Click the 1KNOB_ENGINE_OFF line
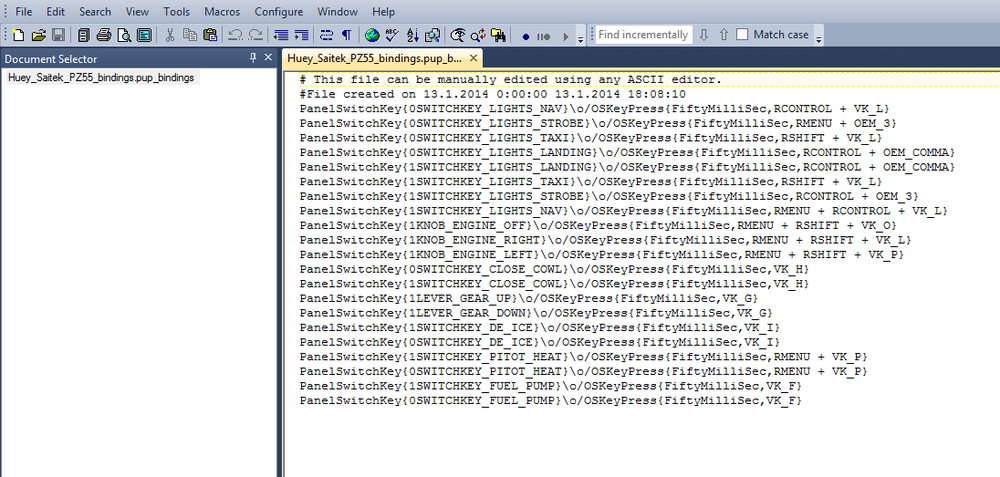Viewport: 1000px width, 477px height. pyautogui.click(x=598, y=226)
